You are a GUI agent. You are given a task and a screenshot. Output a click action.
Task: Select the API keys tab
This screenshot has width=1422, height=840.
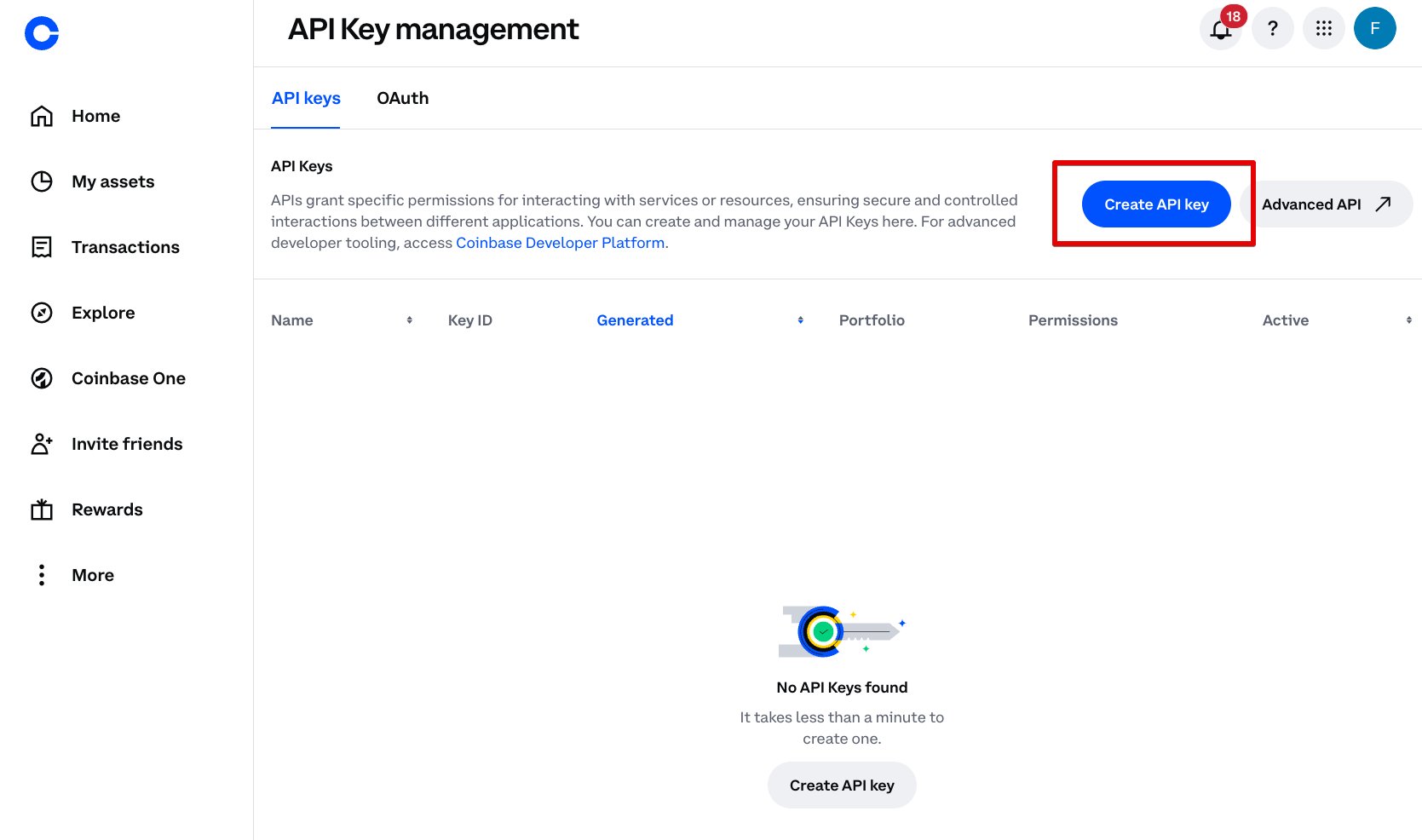coord(306,98)
